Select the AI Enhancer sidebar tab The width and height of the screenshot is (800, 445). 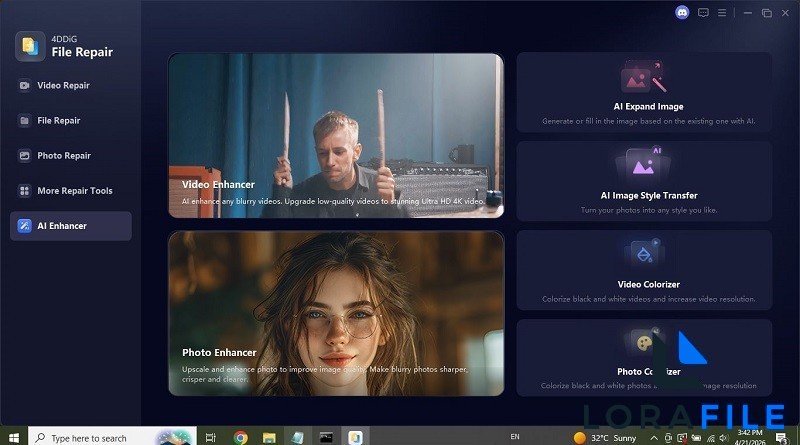click(62, 226)
